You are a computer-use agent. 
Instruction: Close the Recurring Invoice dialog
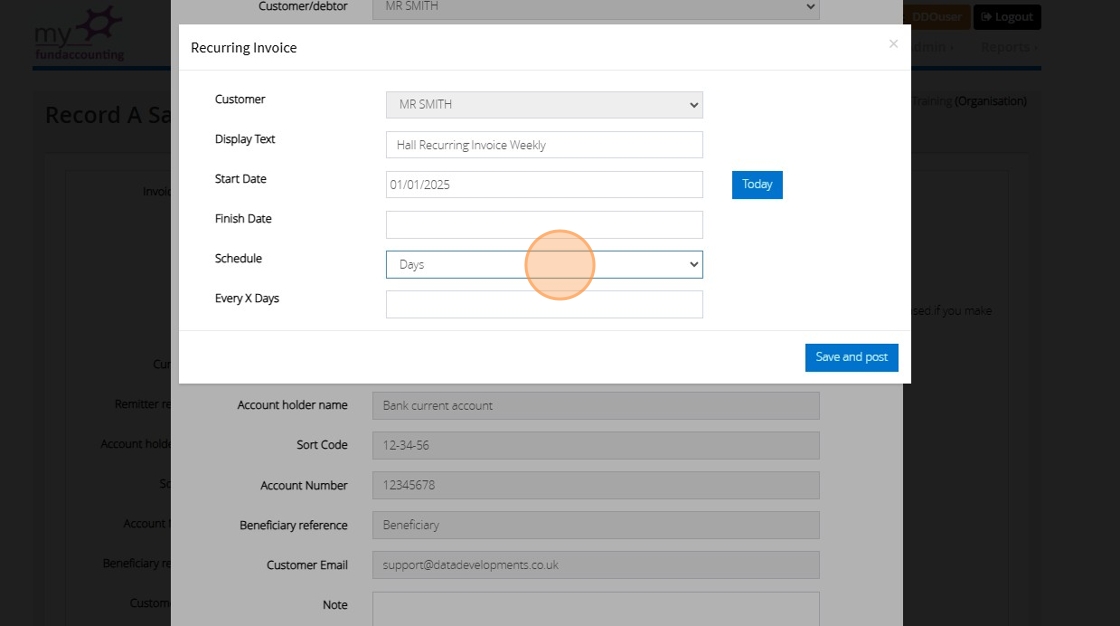[x=893, y=44]
